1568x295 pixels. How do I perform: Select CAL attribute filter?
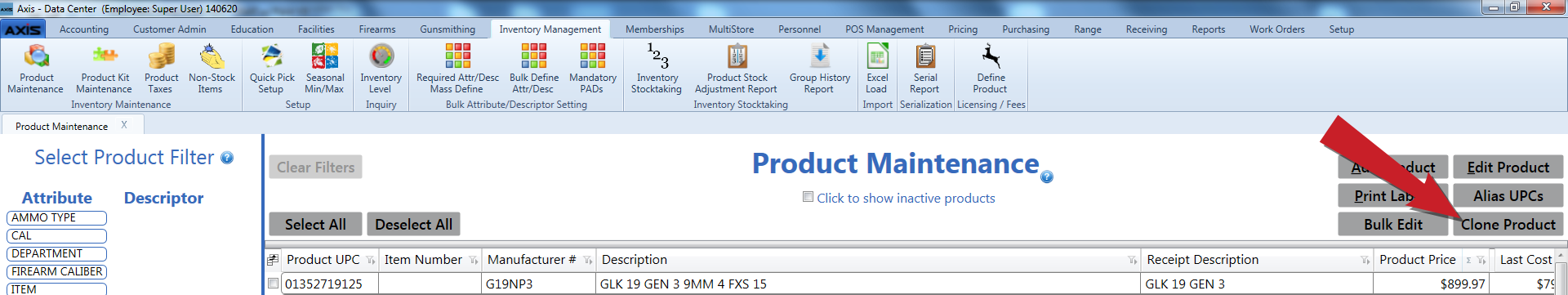57,236
